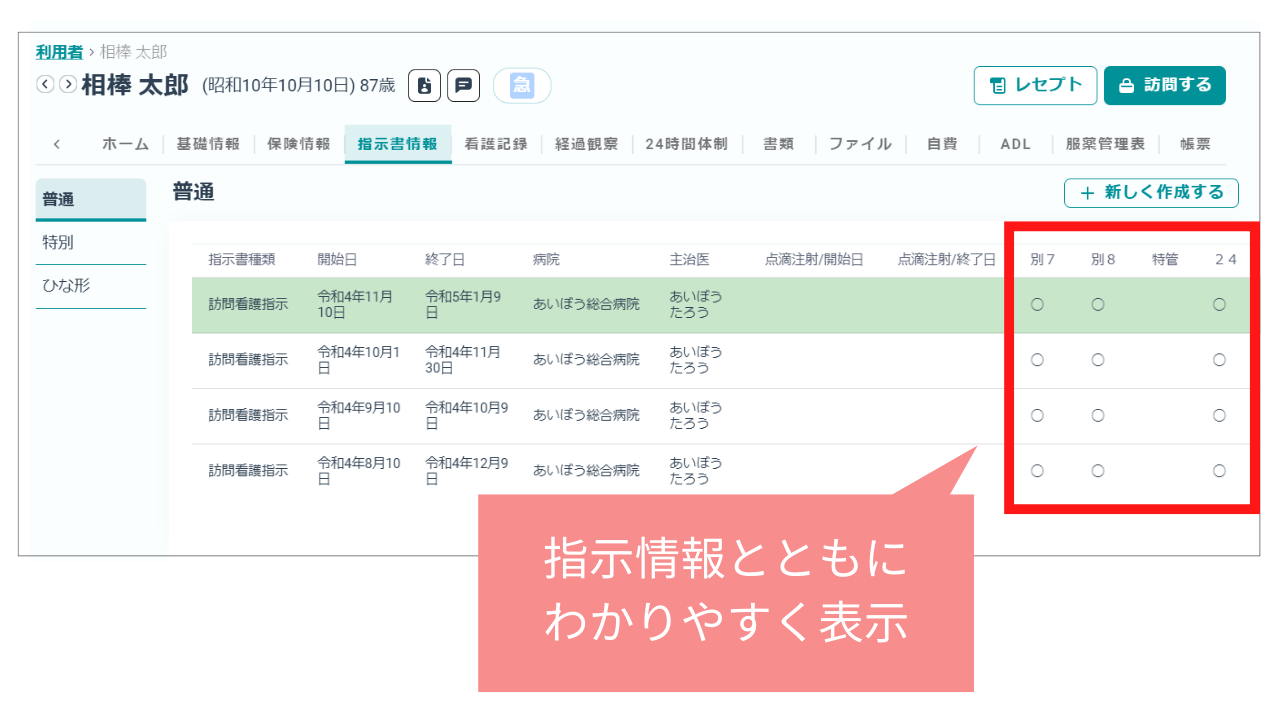This screenshot has height=720, width=1280.
Task: Click end date 令和4年11月30日 cell
Action: pos(463,360)
